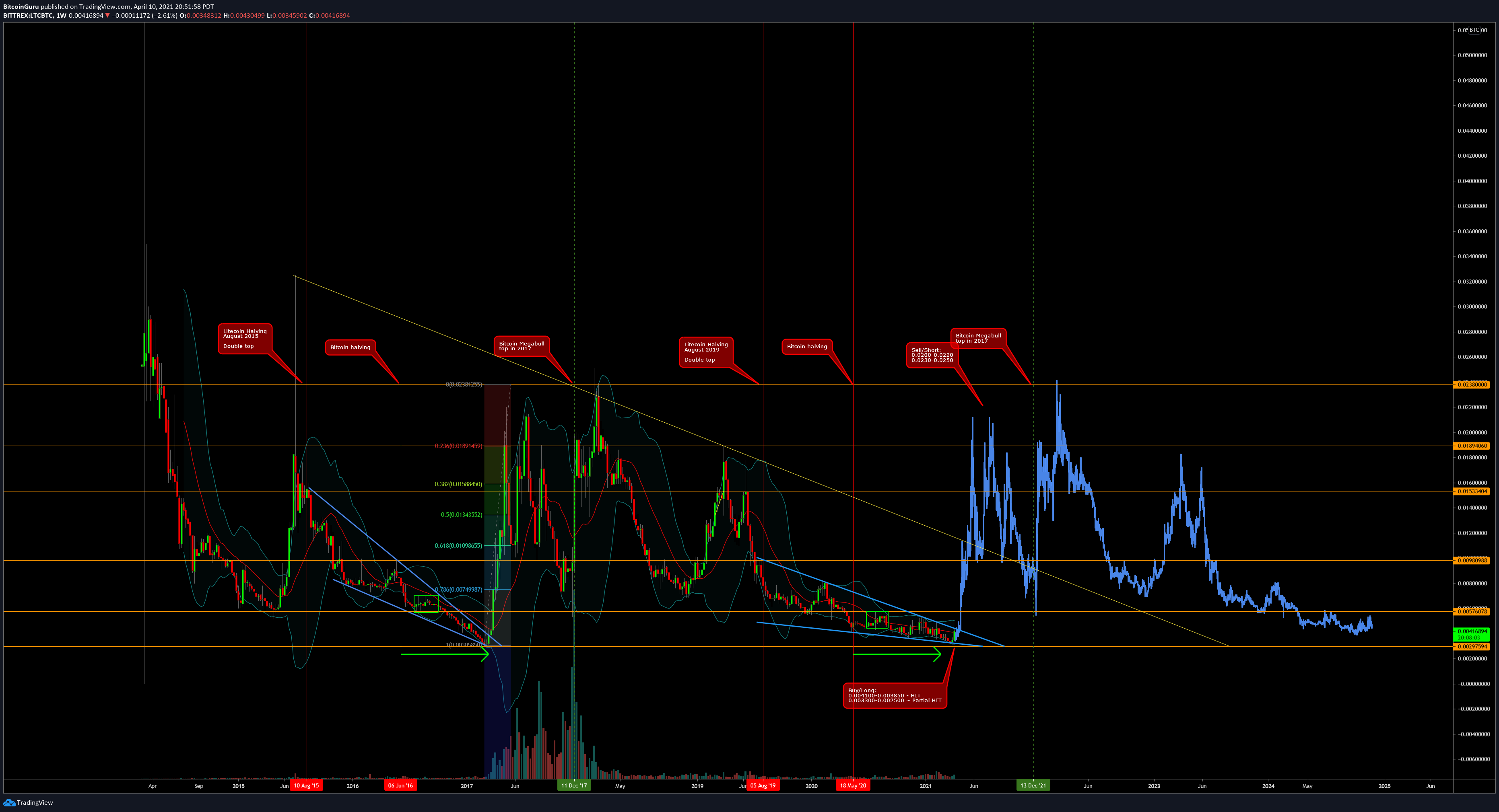
Task: Click the 2025 year label on time axis
Action: click(x=1384, y=786)
